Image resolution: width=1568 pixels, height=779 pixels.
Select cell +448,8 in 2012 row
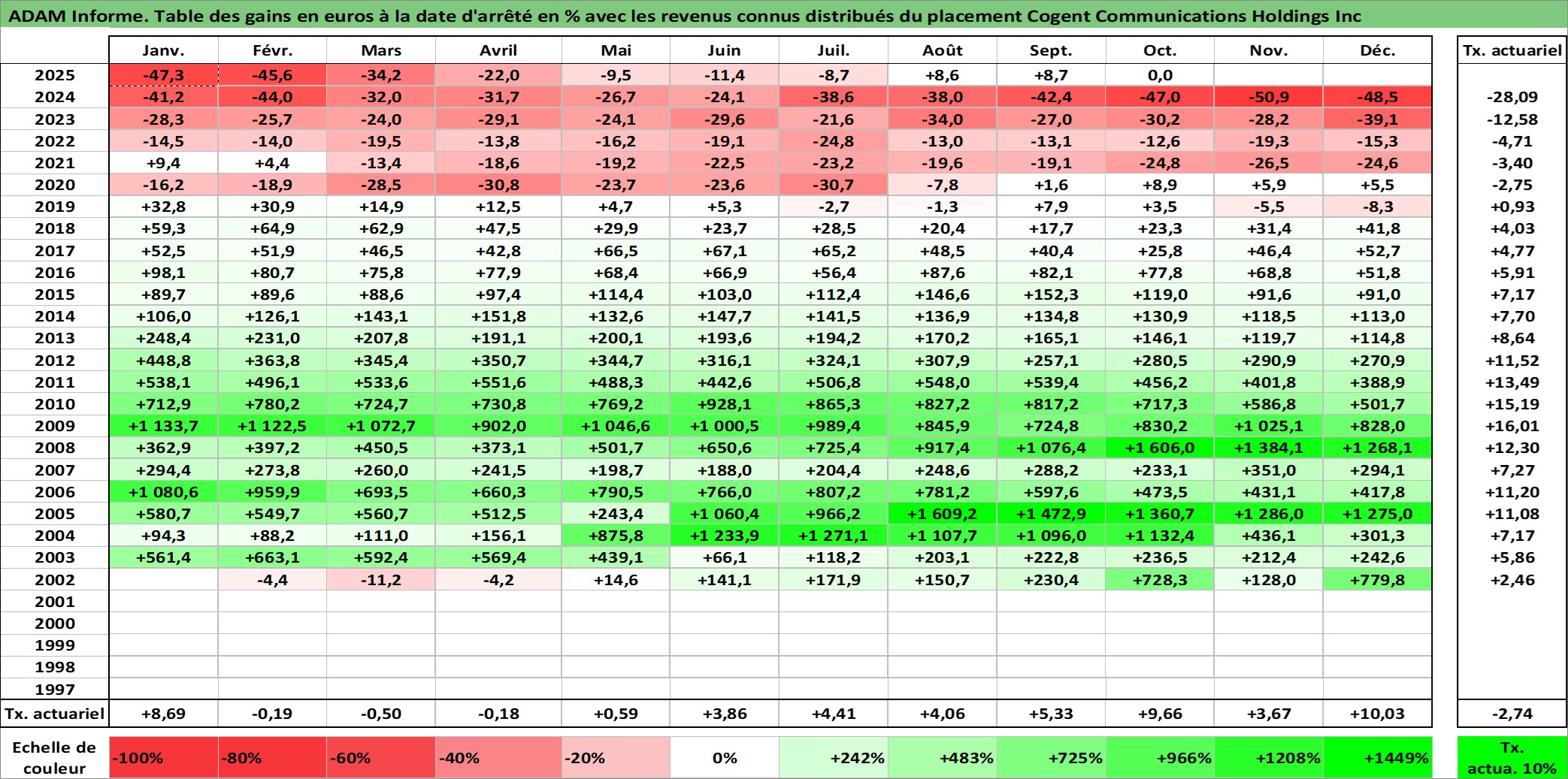pyautogui.click(x=164, y=361)
